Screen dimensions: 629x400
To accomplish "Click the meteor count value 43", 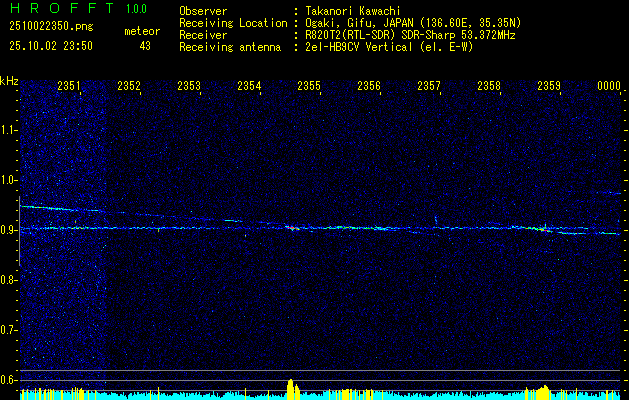I will (145, 46).
